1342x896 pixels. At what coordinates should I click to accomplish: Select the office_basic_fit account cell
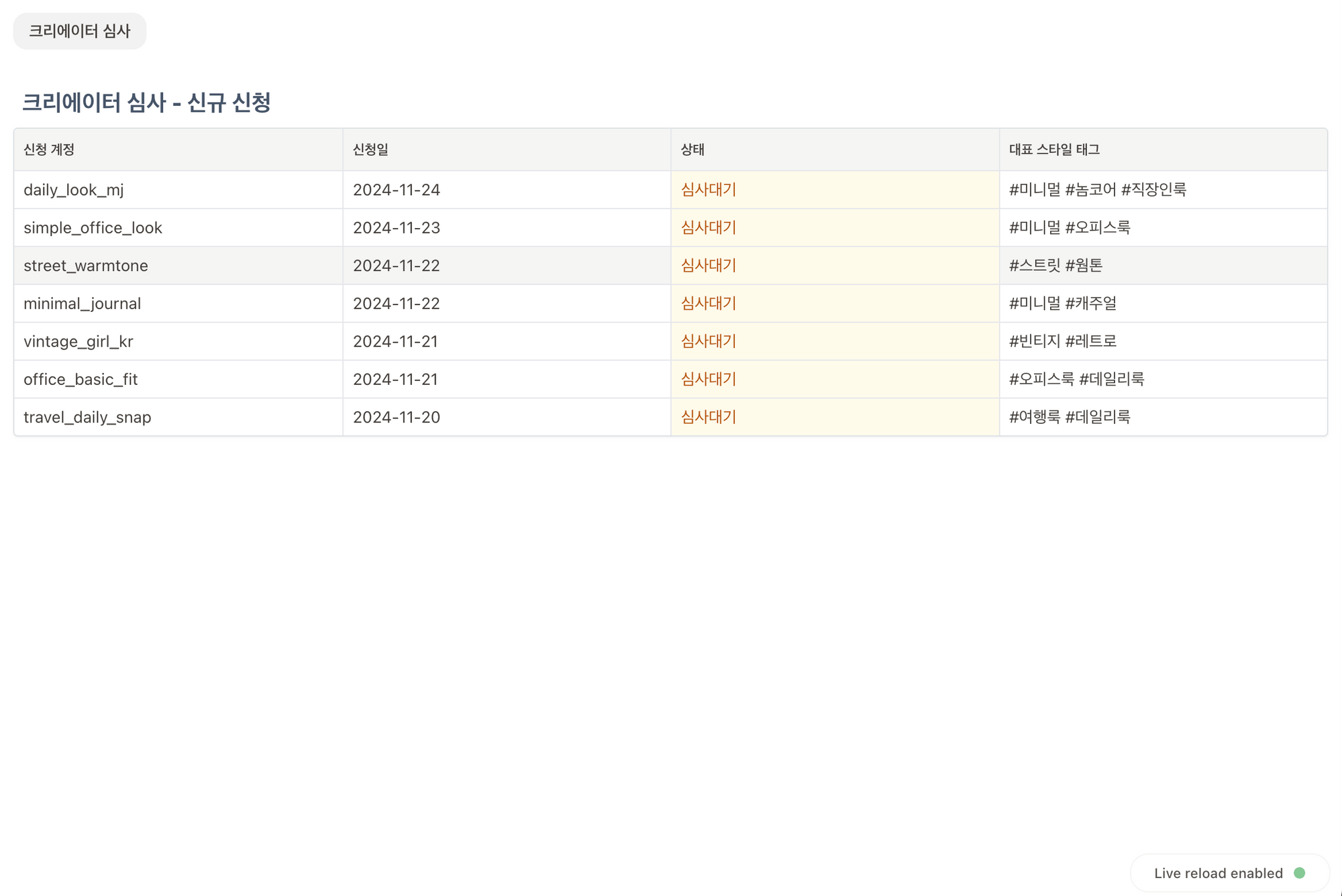[81, 380]
